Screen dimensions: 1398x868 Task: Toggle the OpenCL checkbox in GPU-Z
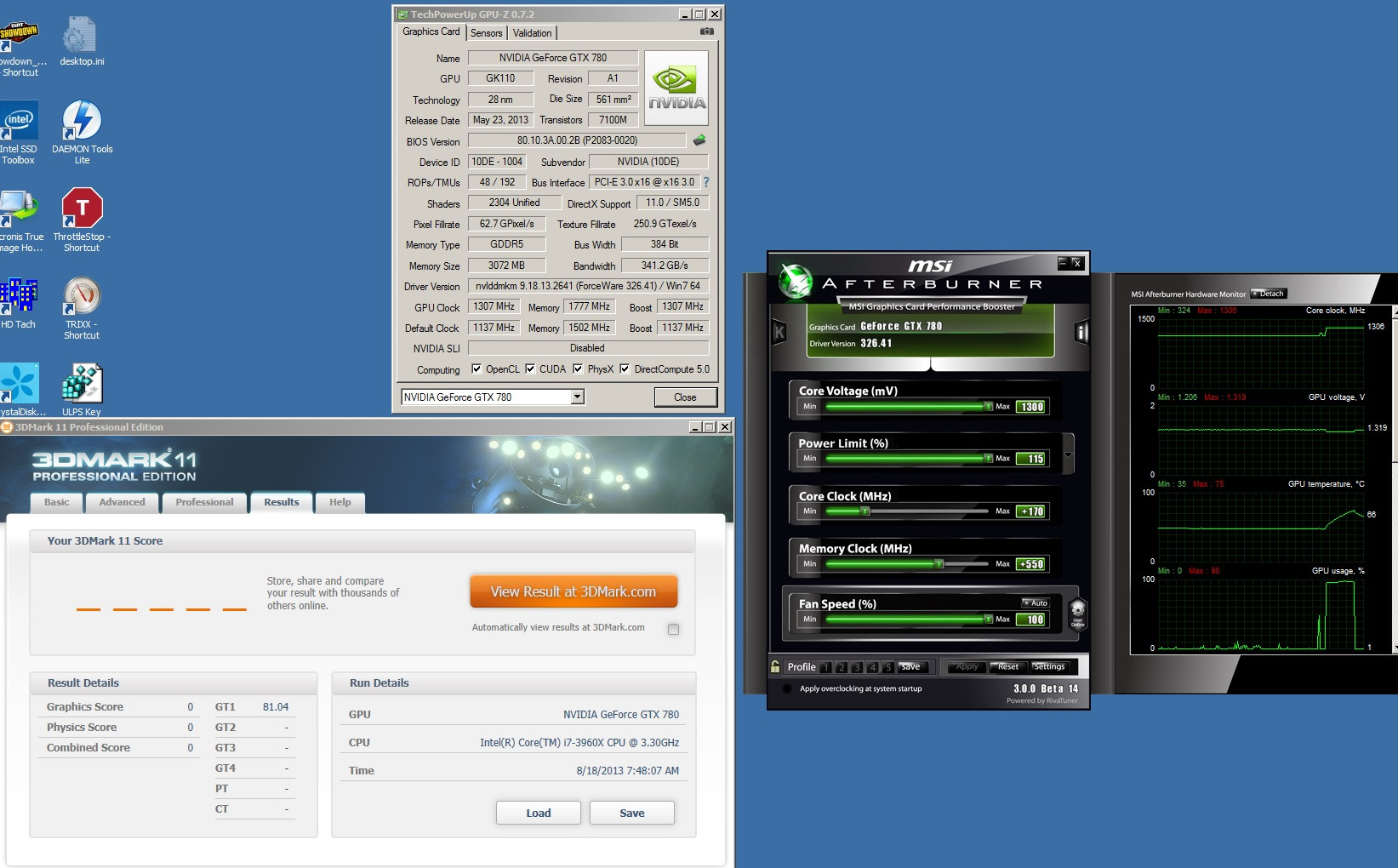click(x=476, y=368)
